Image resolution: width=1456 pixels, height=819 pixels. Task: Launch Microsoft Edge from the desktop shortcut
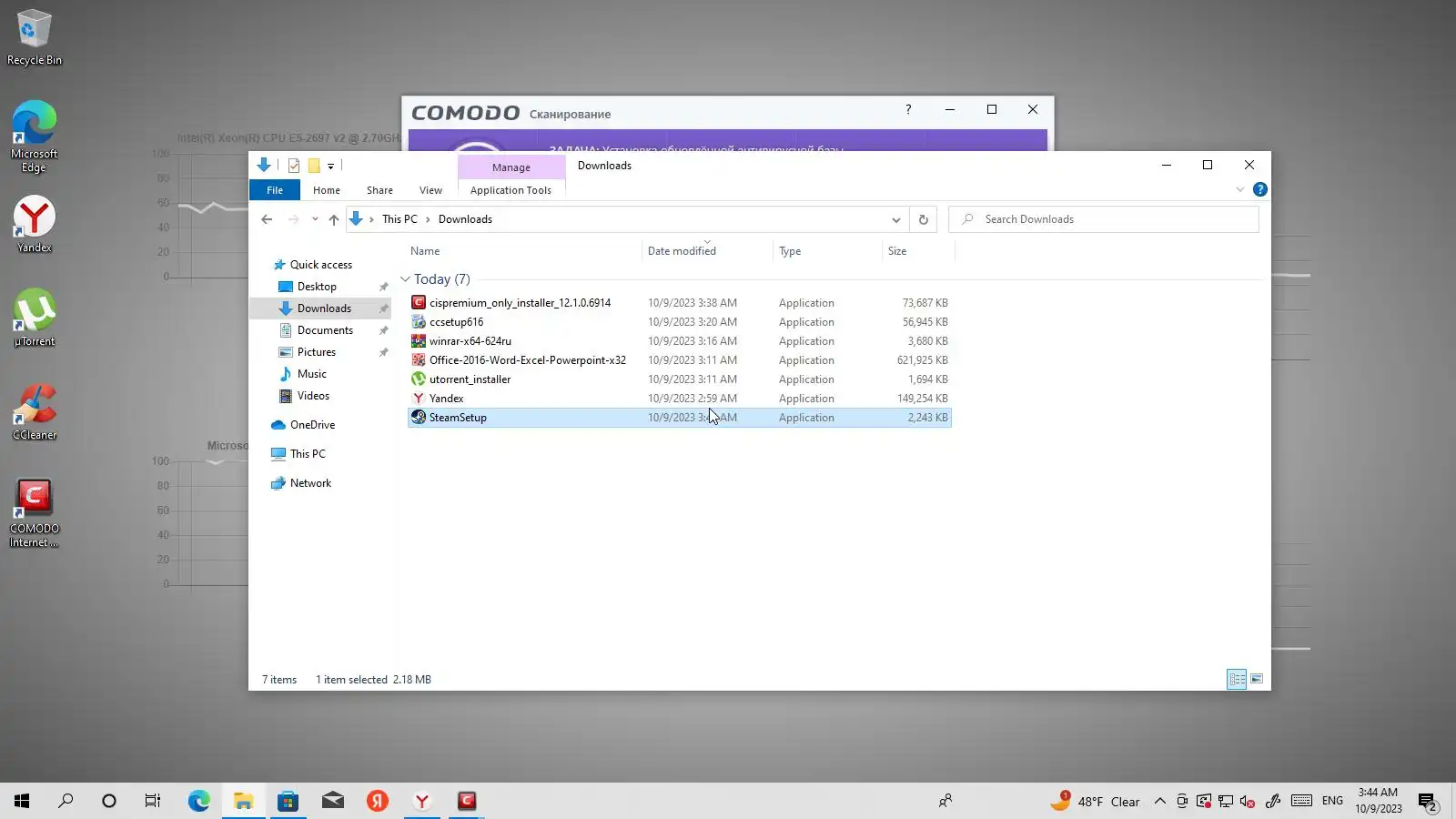point(35,136)
